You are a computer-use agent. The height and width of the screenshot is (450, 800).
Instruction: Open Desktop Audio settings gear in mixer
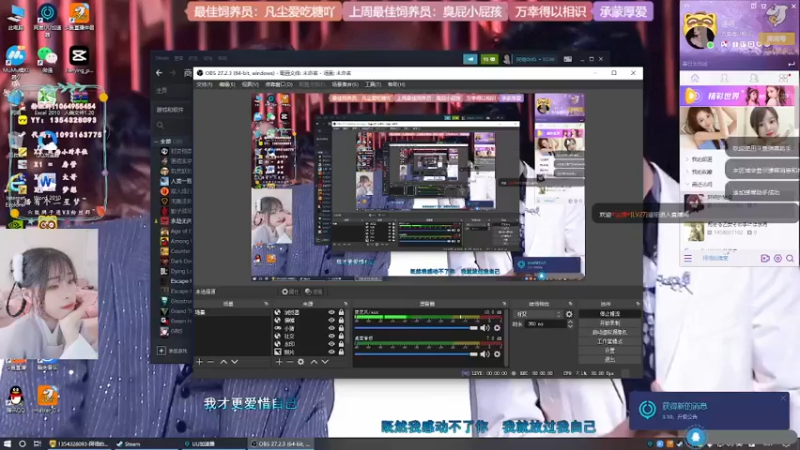(x=497, y=354)
